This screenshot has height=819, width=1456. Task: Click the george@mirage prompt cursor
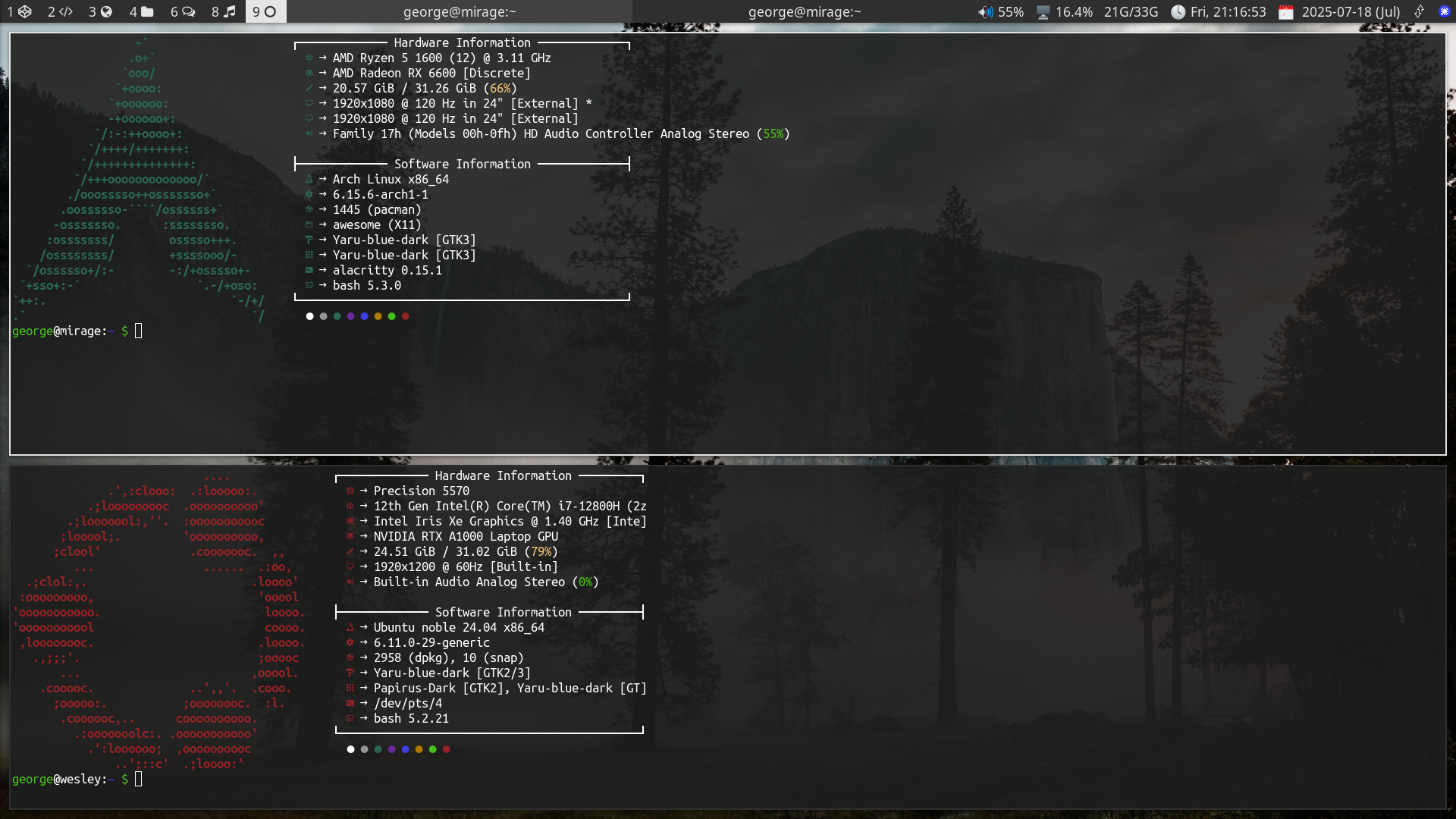coord(138,331)
